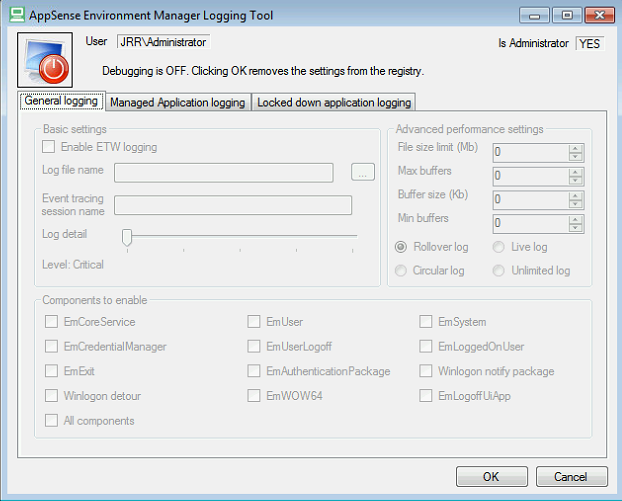Check the All components box

(51, 420)
